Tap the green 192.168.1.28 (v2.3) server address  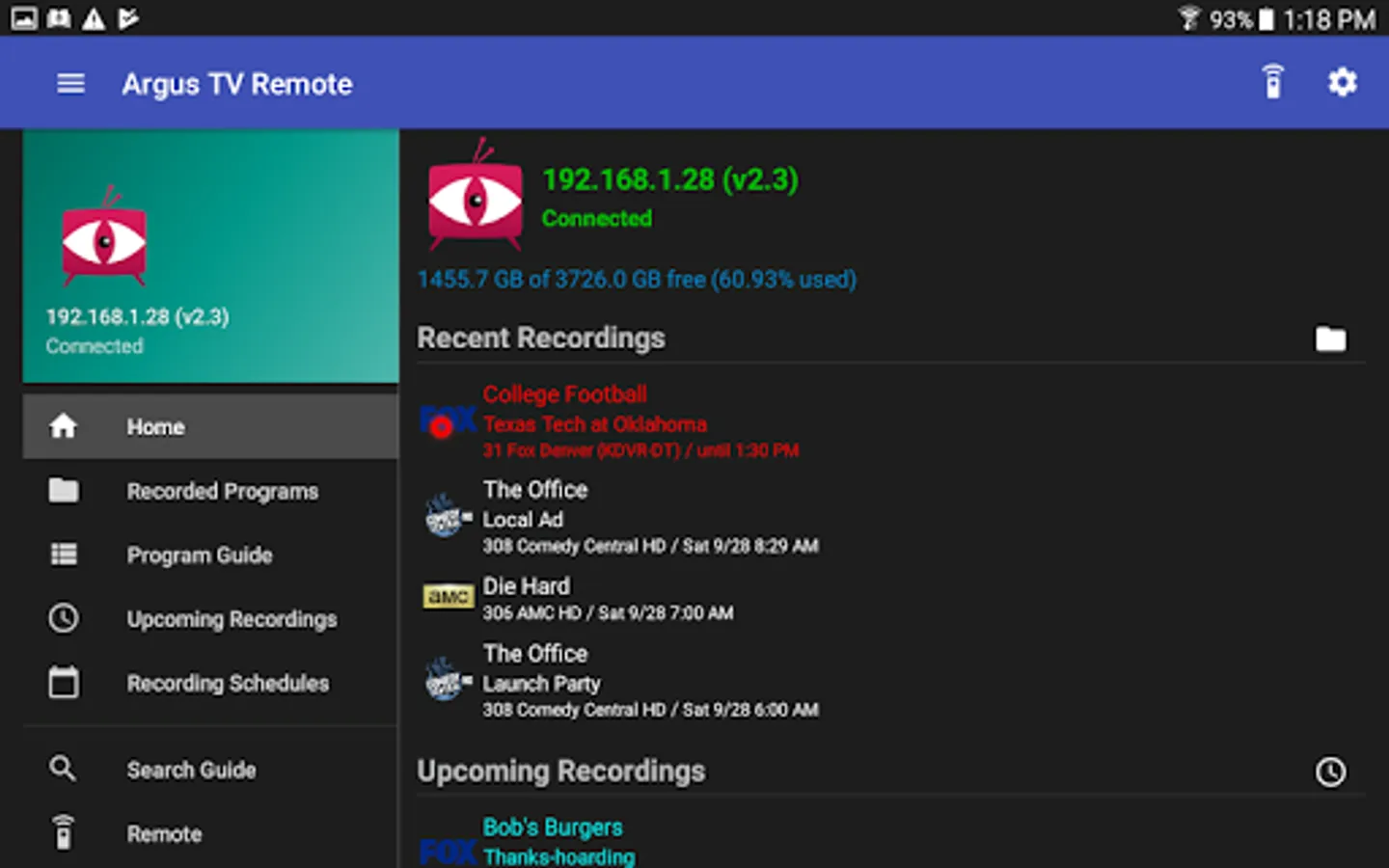coord(670,179)
